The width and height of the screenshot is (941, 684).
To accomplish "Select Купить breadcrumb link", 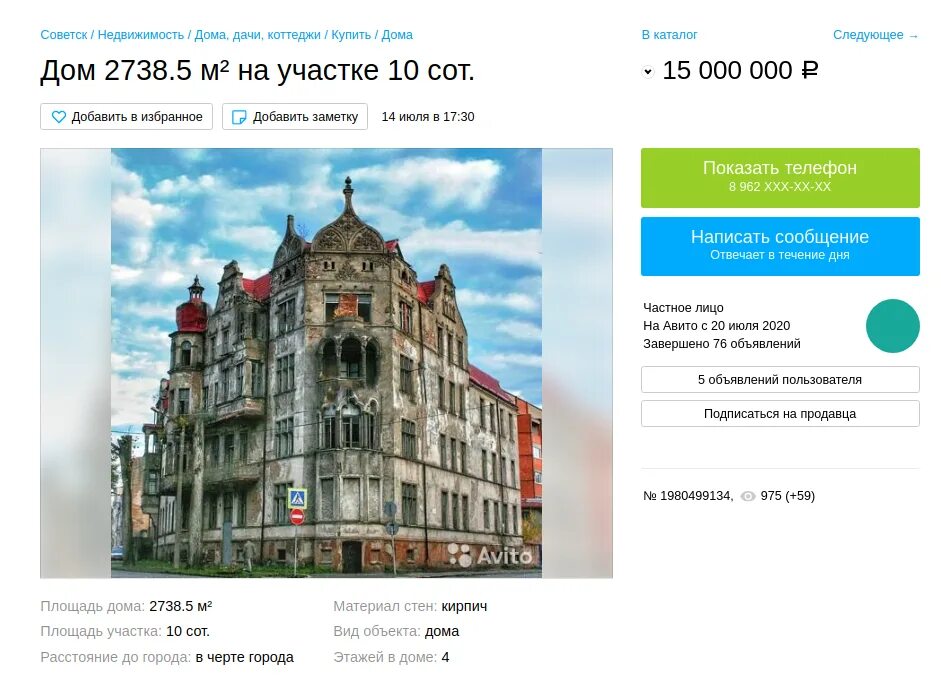I will [351, 35].
